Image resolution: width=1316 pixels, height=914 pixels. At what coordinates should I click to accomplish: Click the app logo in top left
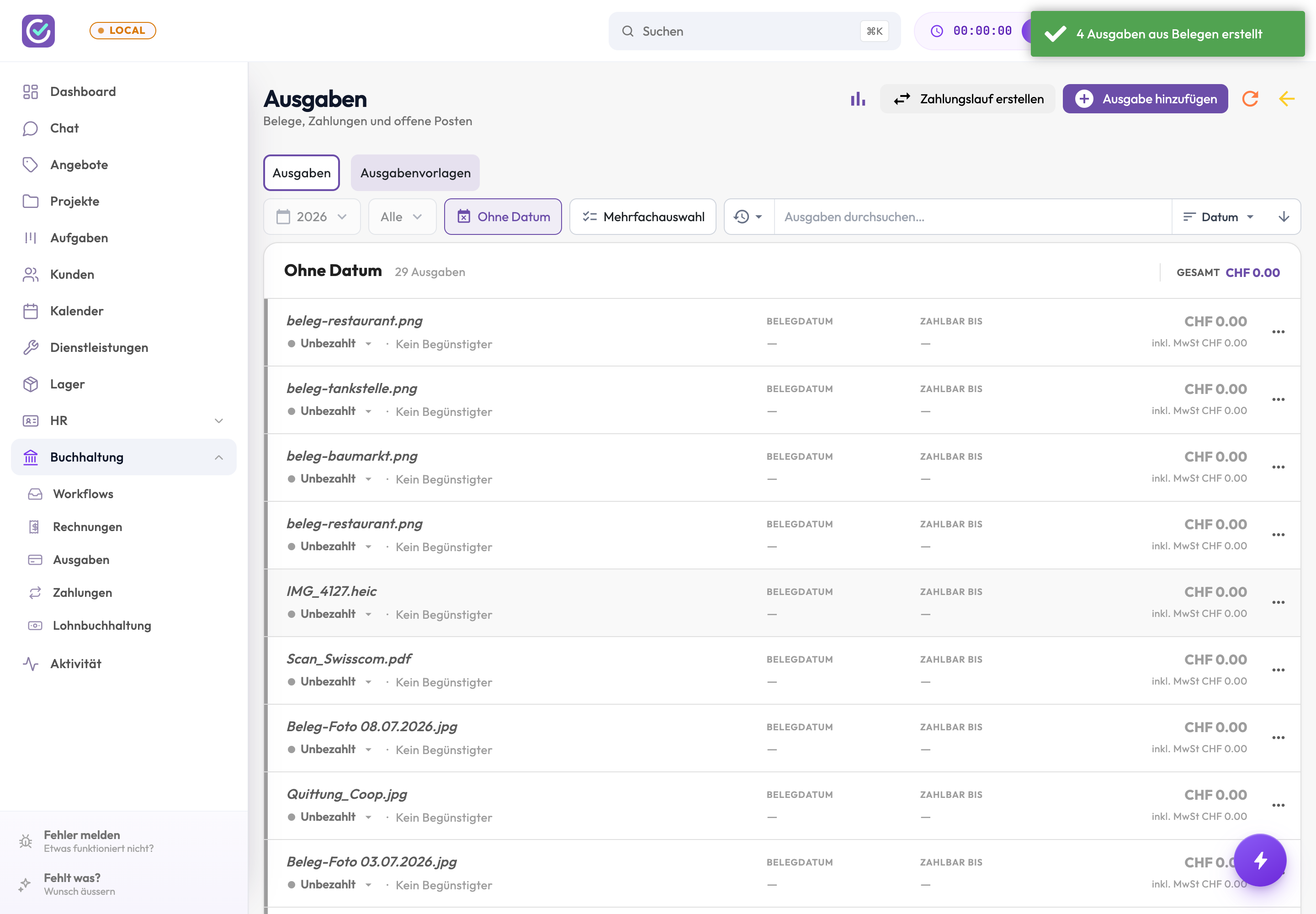click(38, 31)
